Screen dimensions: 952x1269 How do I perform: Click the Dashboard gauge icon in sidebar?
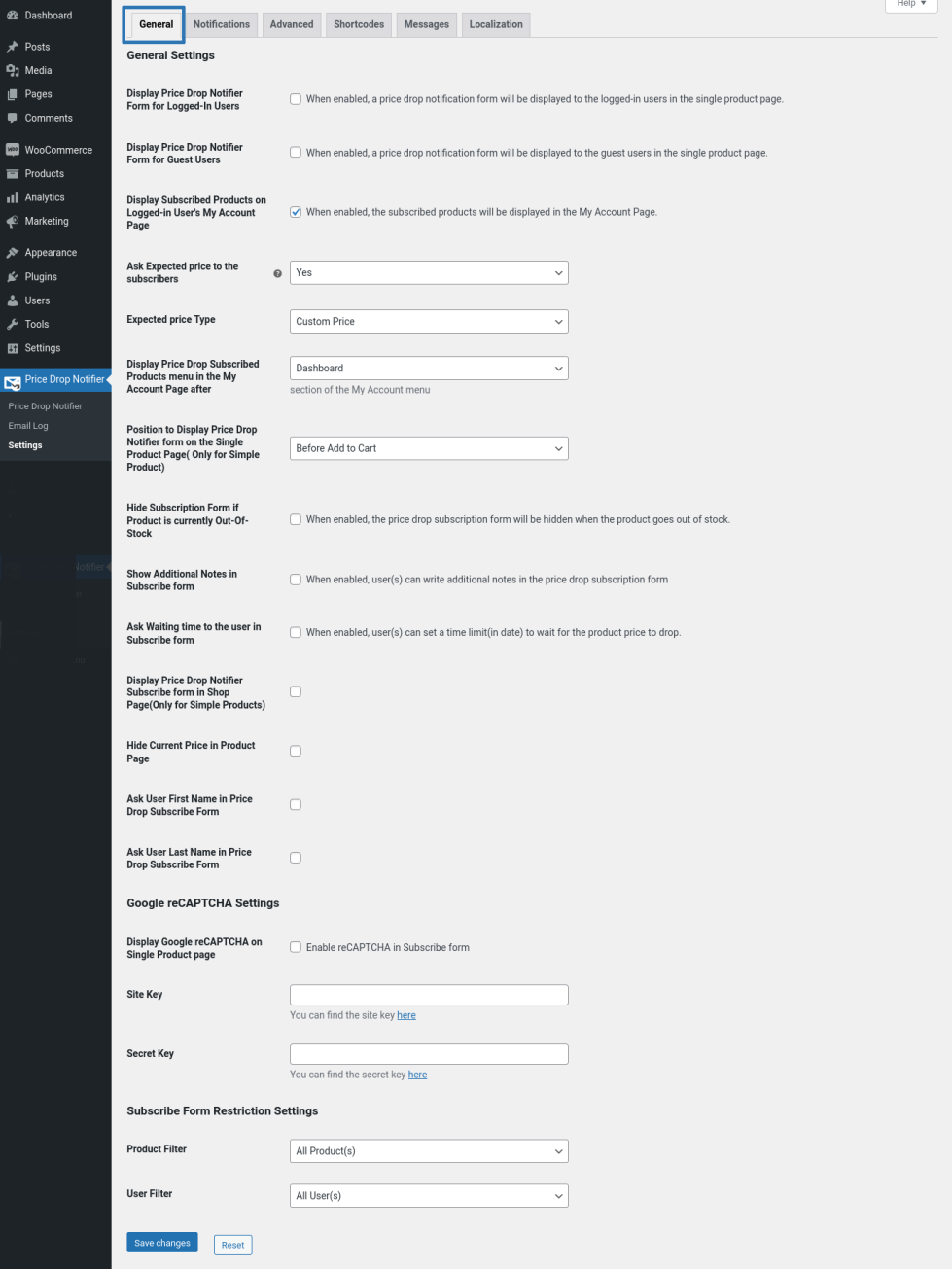click(13, 16)
